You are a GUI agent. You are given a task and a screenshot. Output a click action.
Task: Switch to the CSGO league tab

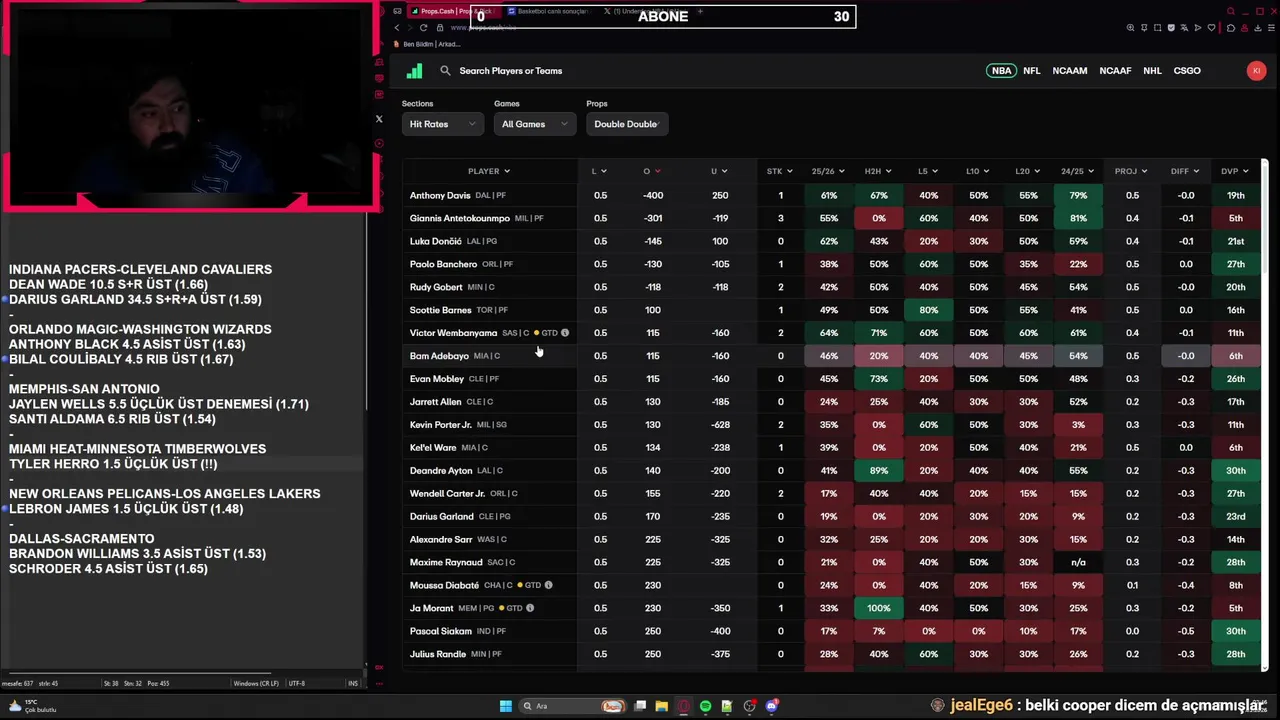click(x=1187, y=71)
